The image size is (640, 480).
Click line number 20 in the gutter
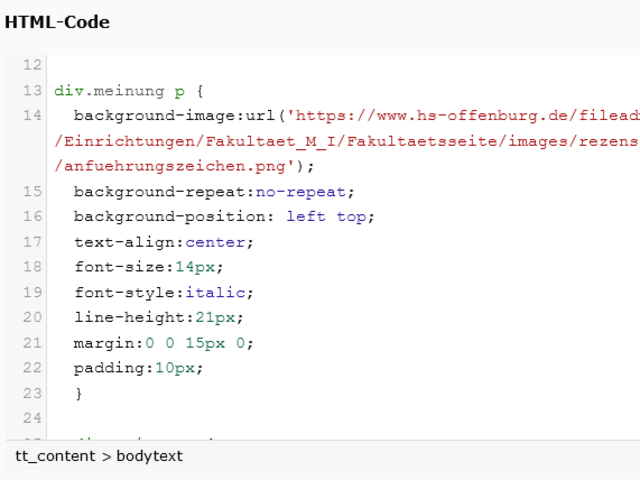click(x=32, y=317)
